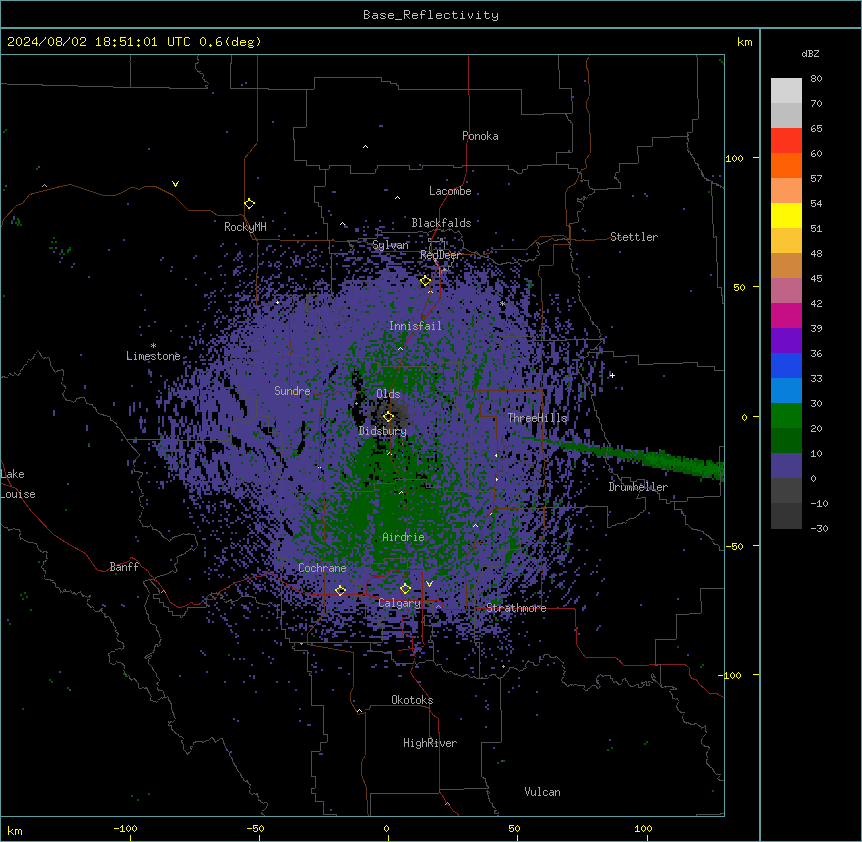Click the Sundre city label
This screenshot has height=842, width=862.
point(292,391)
